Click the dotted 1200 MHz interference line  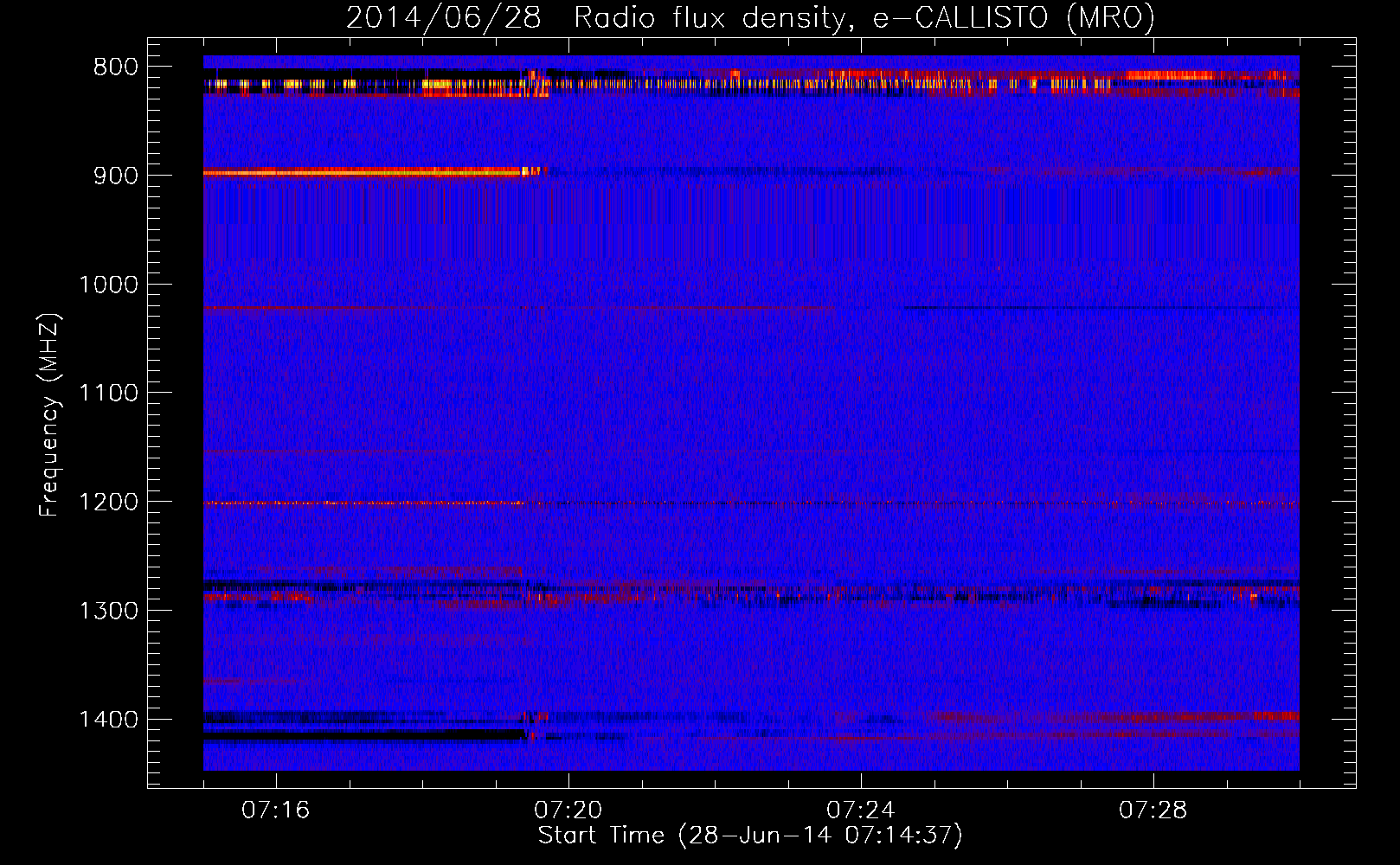coord(751,503)
